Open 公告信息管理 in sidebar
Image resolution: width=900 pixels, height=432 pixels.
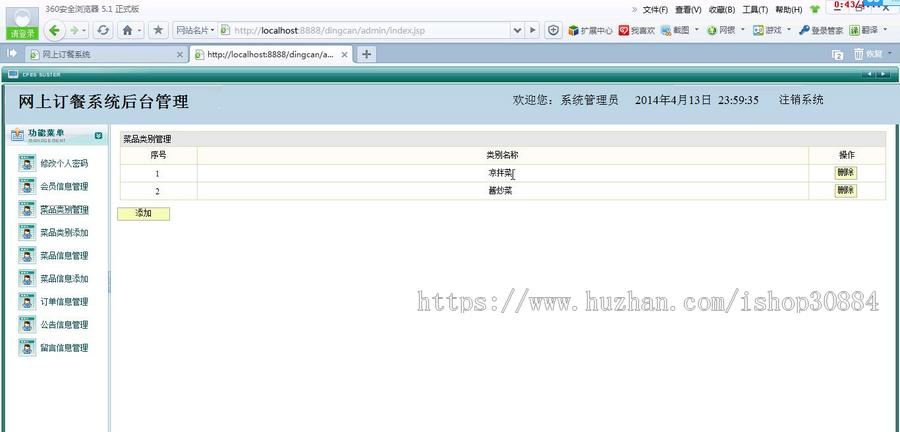point(64,325)
